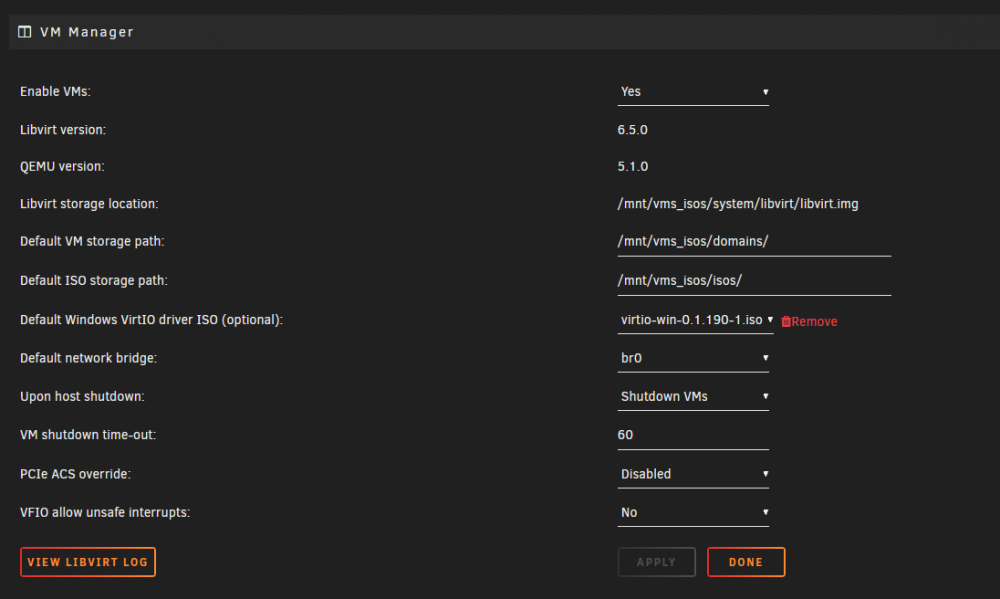Image resolution: width=1000 pixels, height=599 pixels.
Task: Click the red trash Remove icon
Action: tap(786, 322)
